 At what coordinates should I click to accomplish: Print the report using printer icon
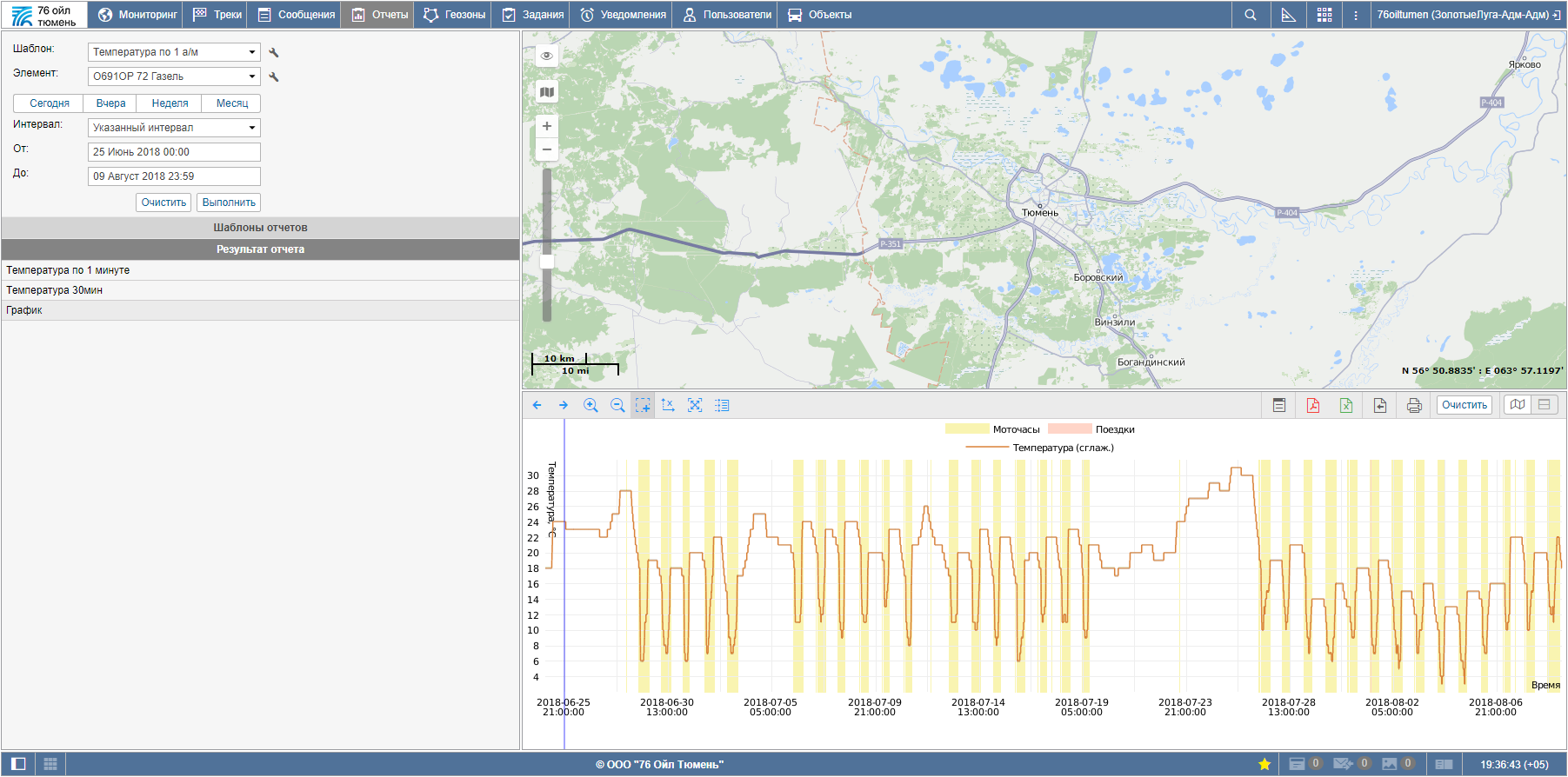click(x=1414, y=405)
